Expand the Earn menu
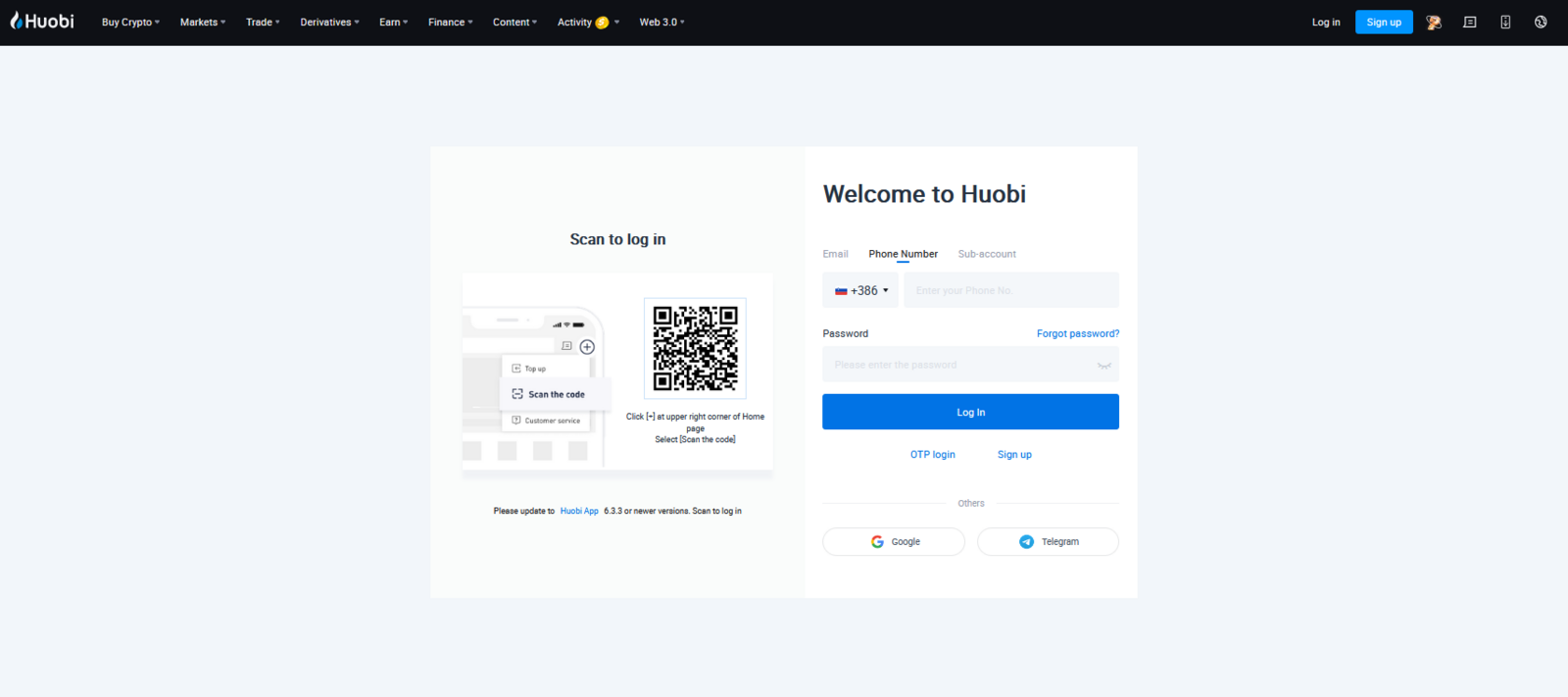The image size is (1568, 697). 393,22
